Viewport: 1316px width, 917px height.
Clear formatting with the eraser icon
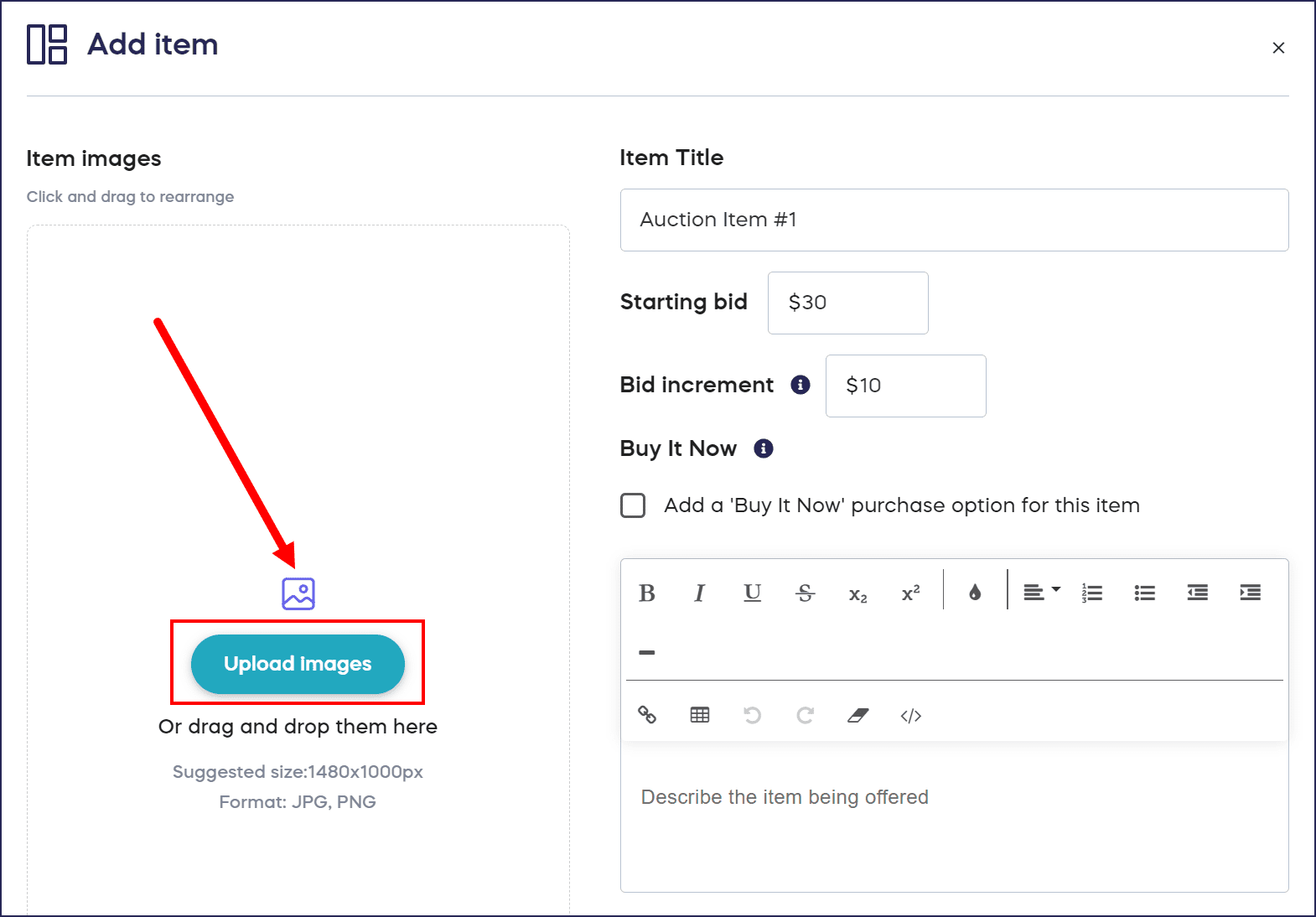coord(857,715)
